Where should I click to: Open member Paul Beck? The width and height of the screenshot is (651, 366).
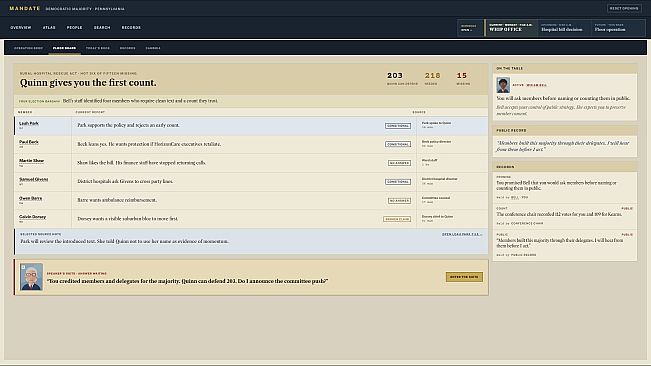click(29, 142)
